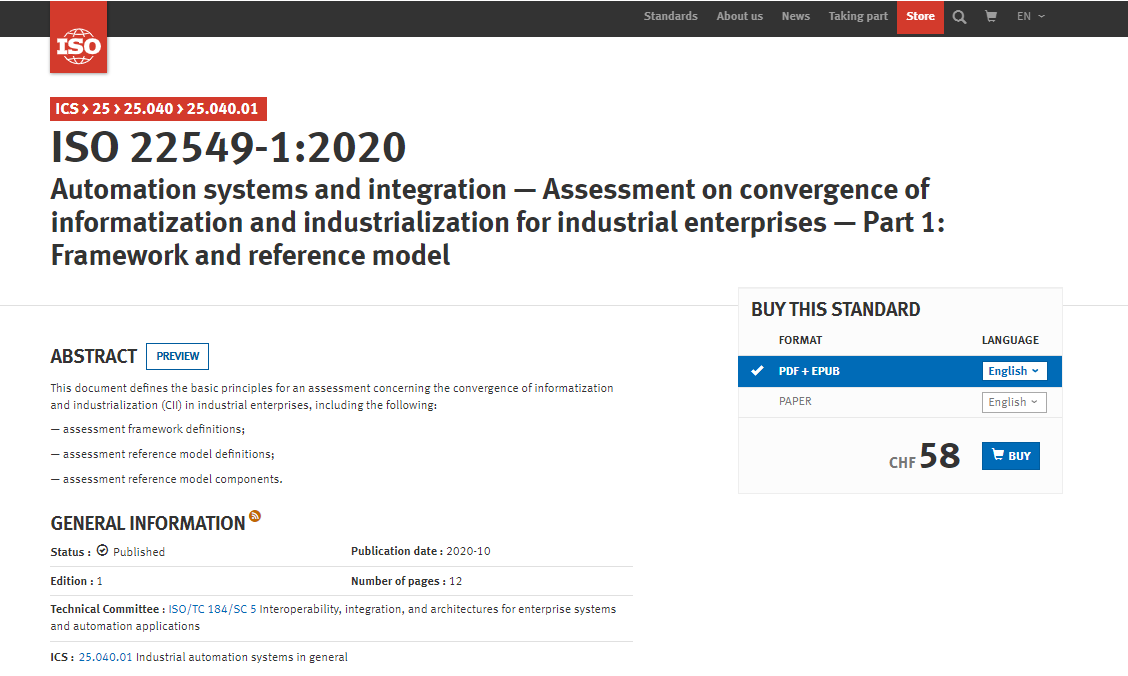The image size is (1128, 676).
Task: Open the shopping cart icon
Action: (991, 17)
